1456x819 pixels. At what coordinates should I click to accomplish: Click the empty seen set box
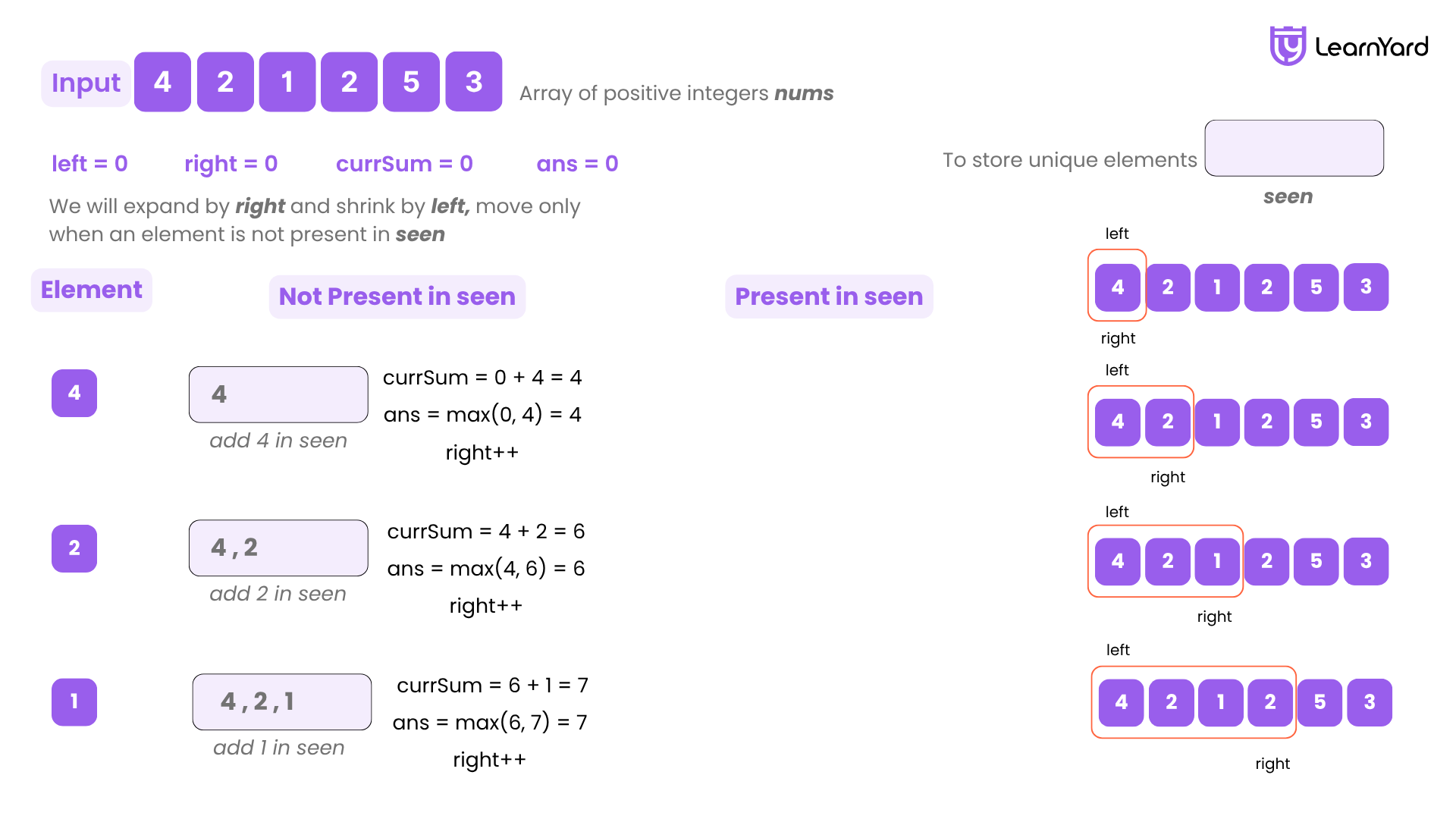(x=1294, y=148)
